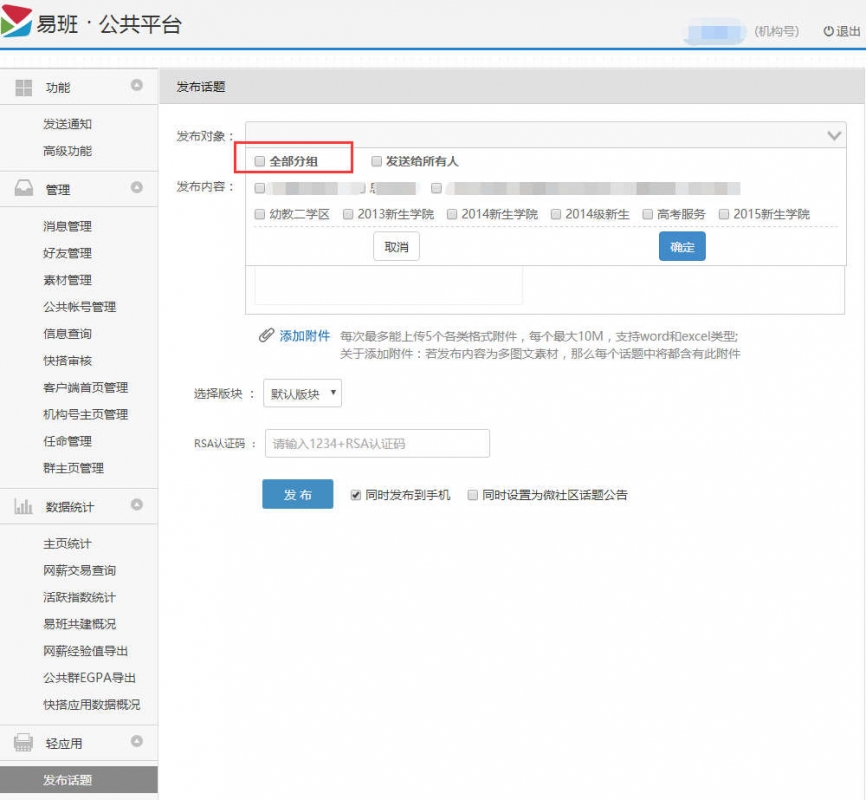Collapse the 功能 section arrow
866x800 pixels.
tap(137, 86)
